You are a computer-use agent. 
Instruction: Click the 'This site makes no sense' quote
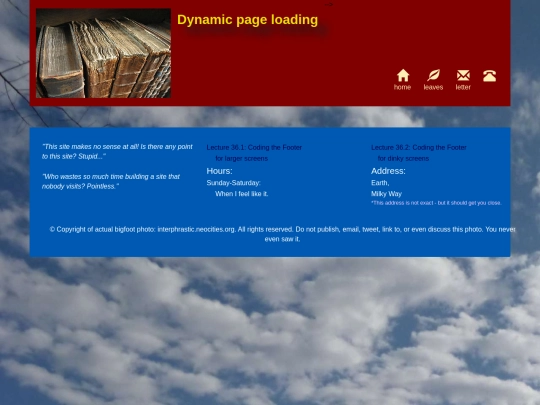click(x=117, y=152)
